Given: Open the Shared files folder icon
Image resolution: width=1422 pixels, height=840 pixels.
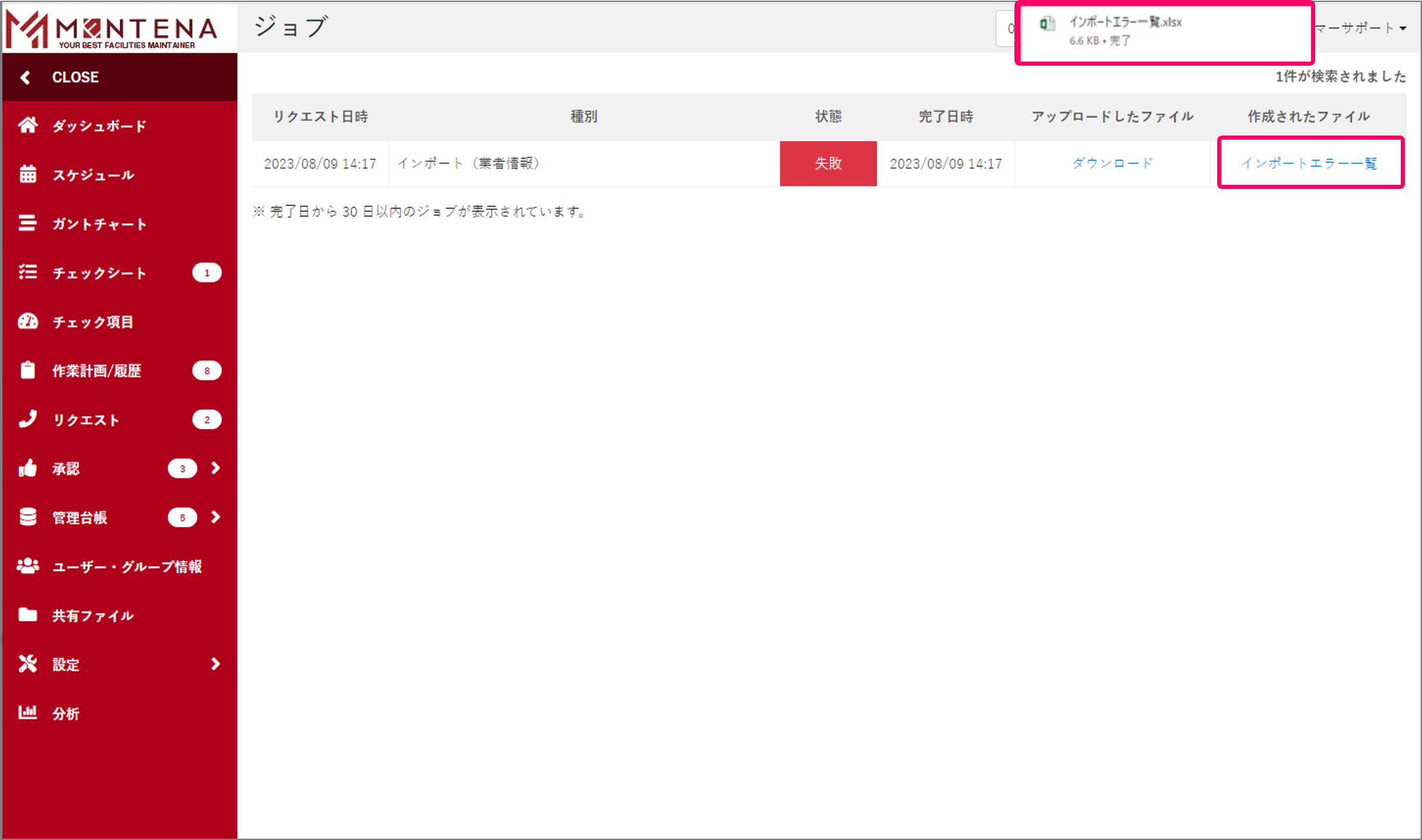Looking at the screenshot, I should (27, 615).
